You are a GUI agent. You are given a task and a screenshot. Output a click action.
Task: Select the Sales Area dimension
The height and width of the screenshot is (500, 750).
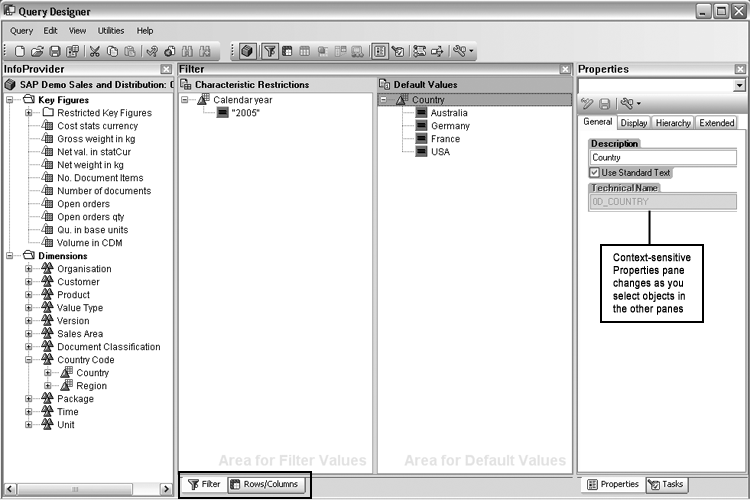coord(80,333)
